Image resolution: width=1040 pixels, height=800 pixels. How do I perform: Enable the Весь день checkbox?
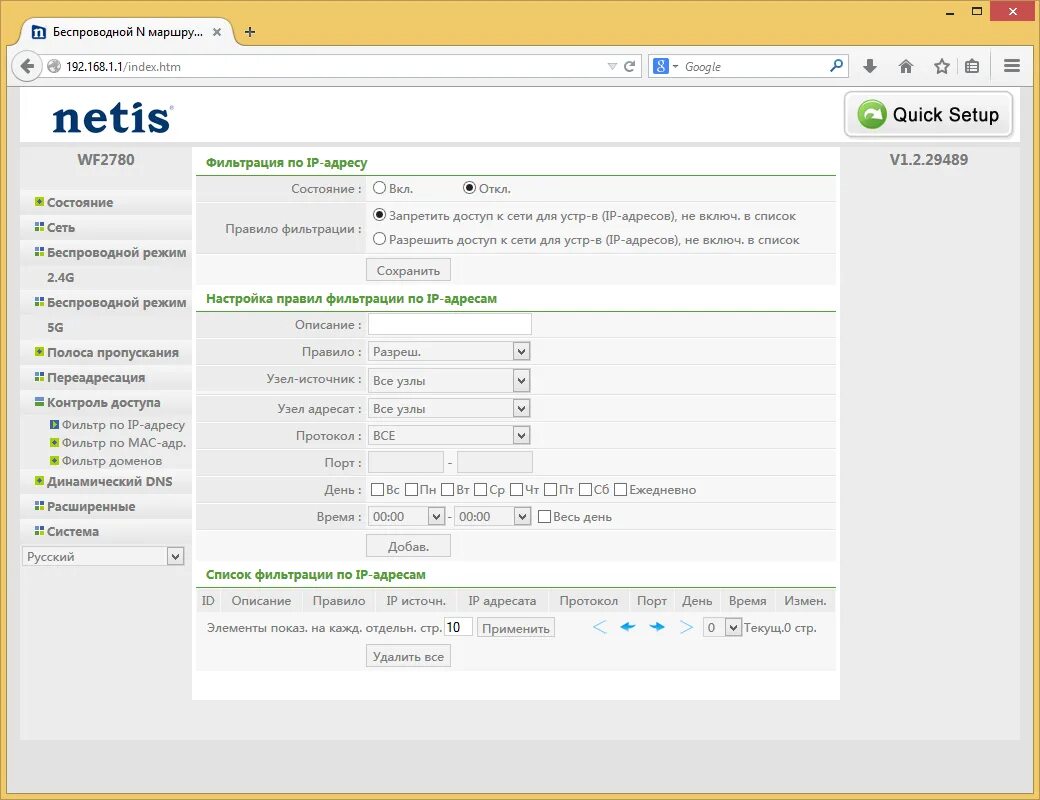[545, 517]
